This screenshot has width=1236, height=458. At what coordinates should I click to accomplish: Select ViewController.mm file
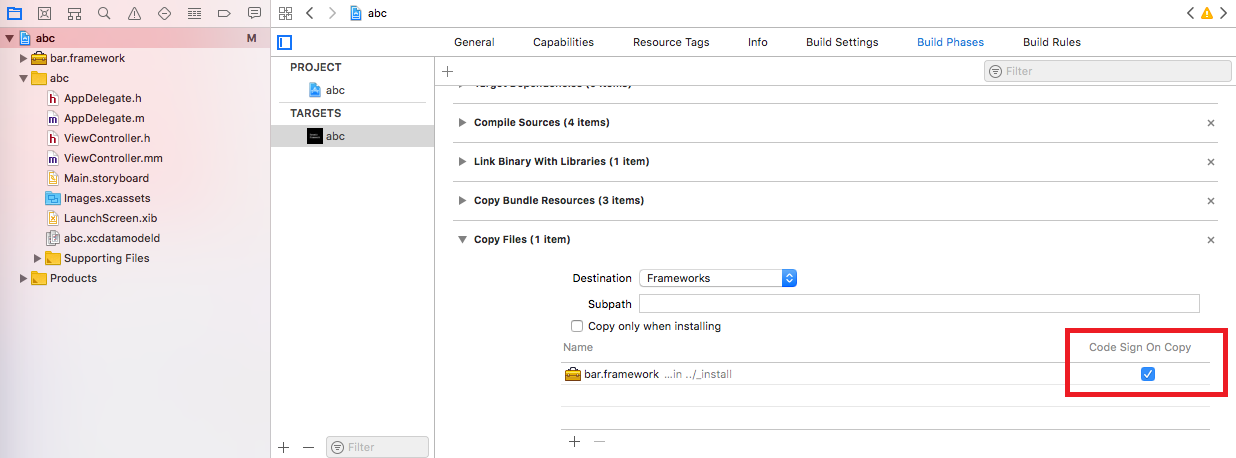point(112,158)
